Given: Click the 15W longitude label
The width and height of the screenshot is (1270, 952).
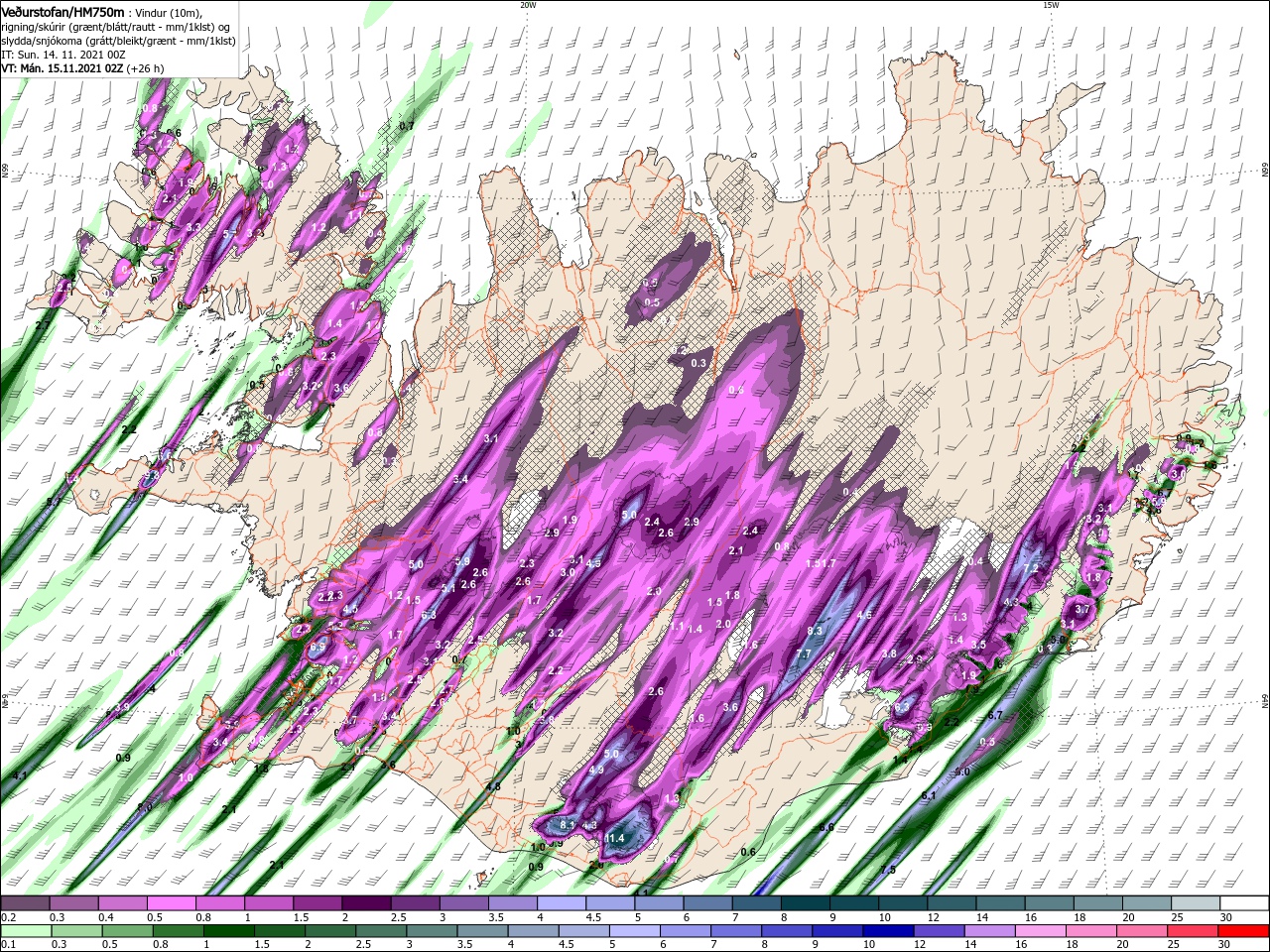Looking at the screenshot, I should pyautogui.click(x=1051, y=5).
